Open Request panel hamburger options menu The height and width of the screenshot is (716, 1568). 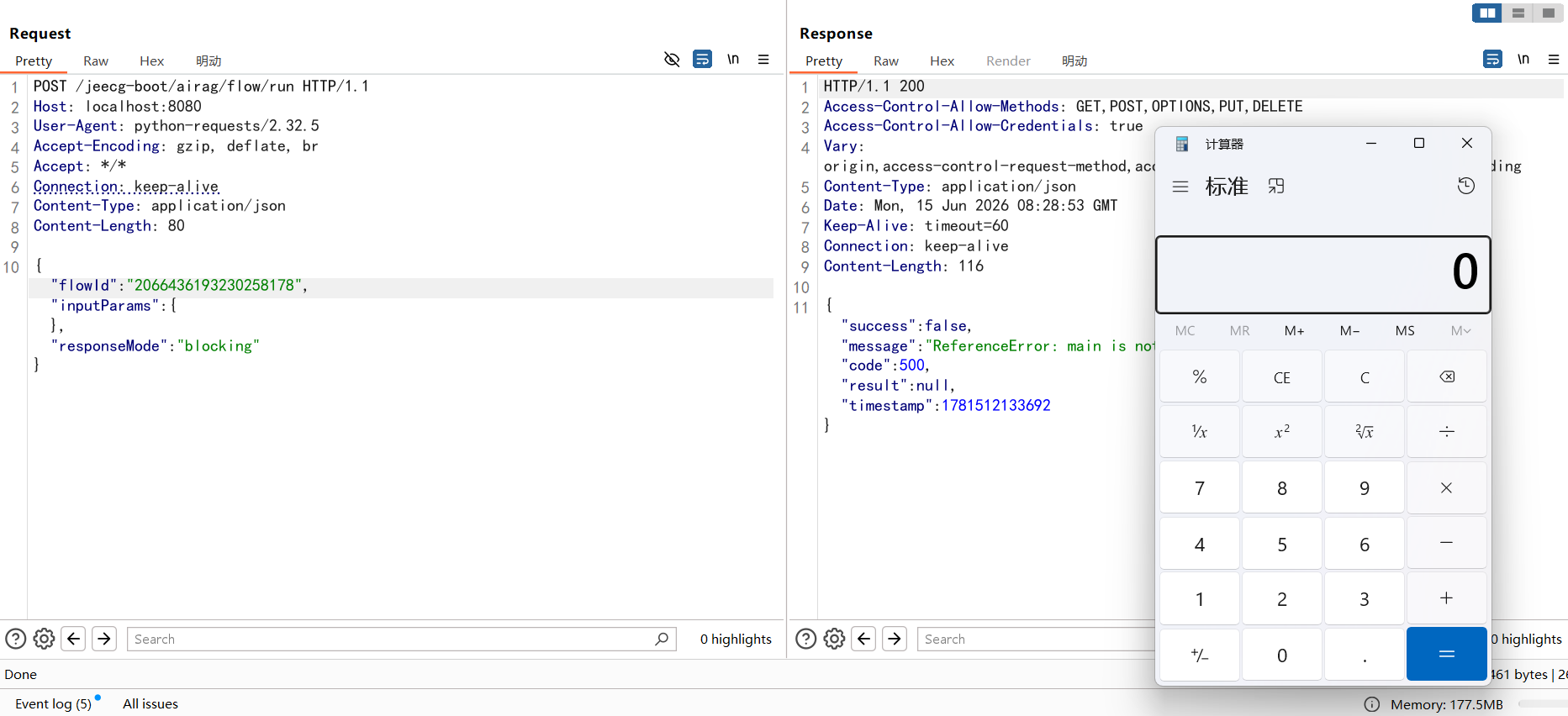pos(763,59)
